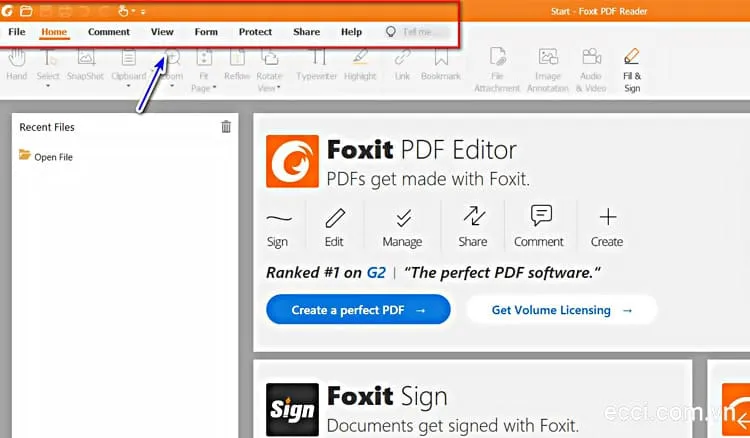The image size is (750, 438).
Task: Click the Redo icon in quick access toolbar
Action: point(104,11)
